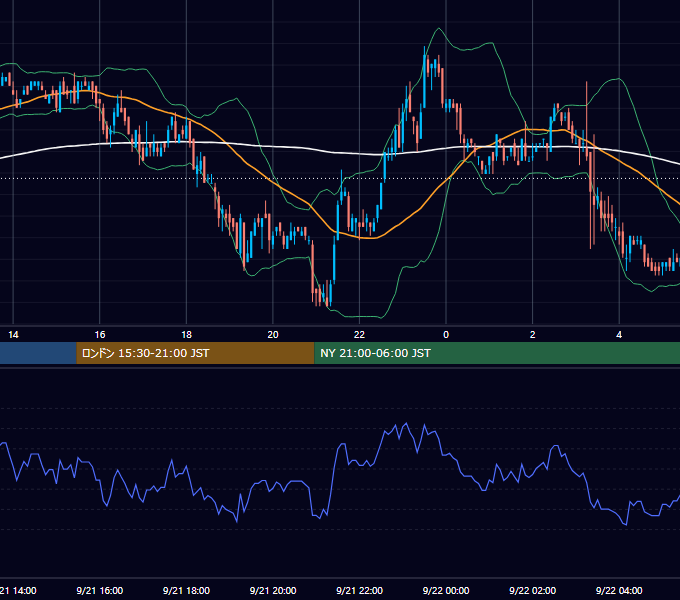Click the 9/21 22:00 oscillator time label
Image resolution: width=680 pixels, height=600 pixels.
point(360,590)
